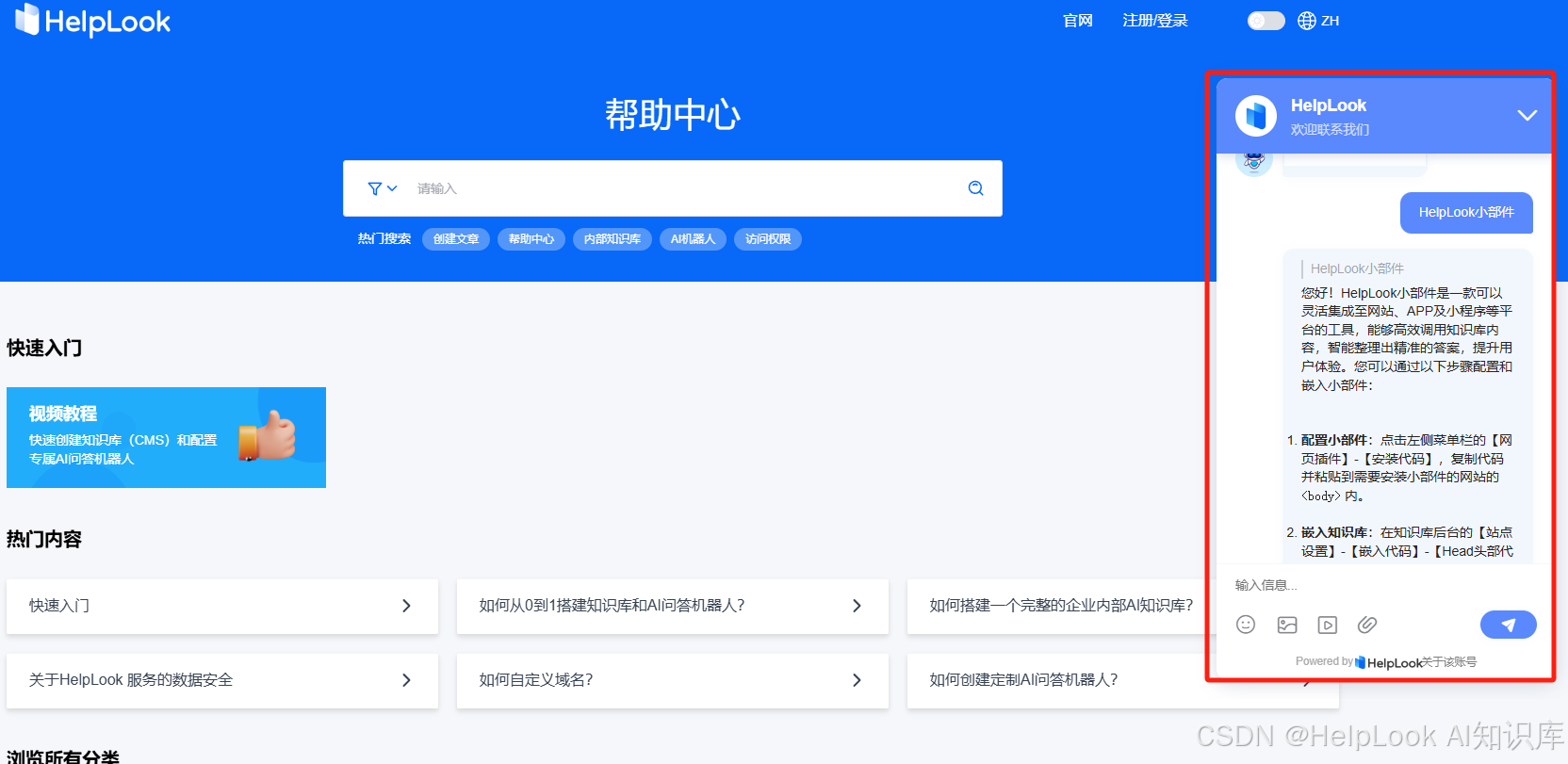The image size is (1568, 764).
Task: Open the 注册/登录 link
Action: click(1154, 21)
